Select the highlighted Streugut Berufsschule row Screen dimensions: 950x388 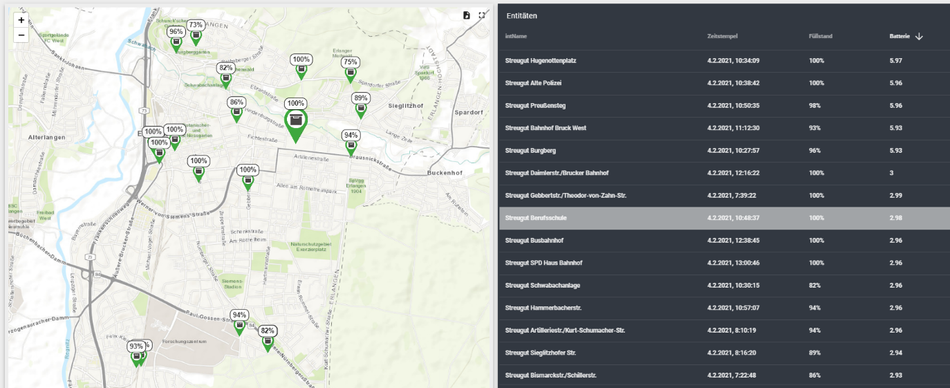tap(725, 218)
